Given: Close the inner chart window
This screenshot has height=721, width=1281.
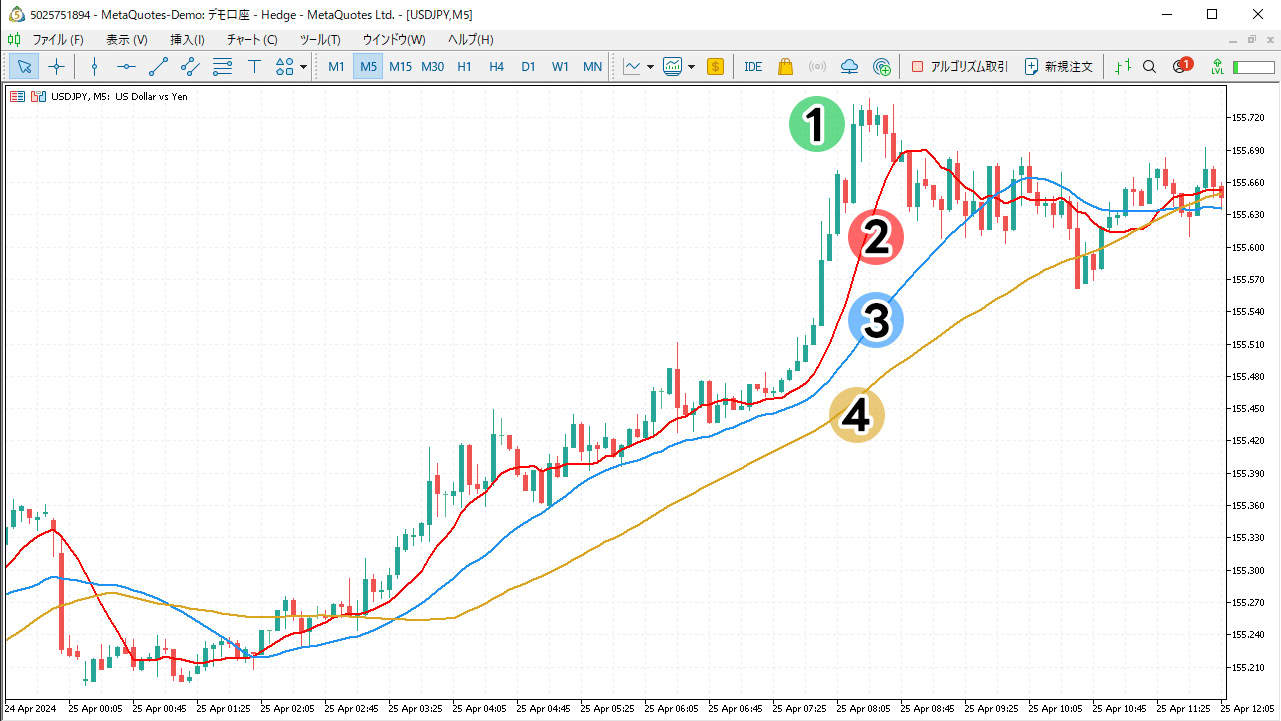Looking at the screenshot, I should (1268, 40).
